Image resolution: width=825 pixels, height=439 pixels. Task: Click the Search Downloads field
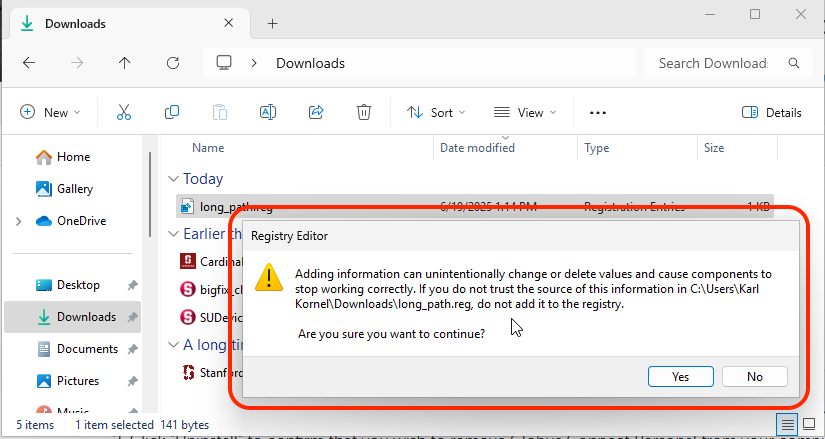pyautogui.click(x=713, y=63)
